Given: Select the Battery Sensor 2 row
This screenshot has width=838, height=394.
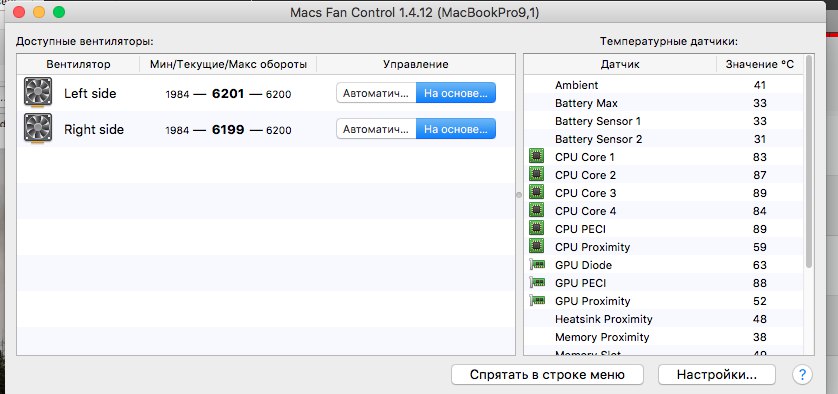Looking at the screenshot, I should [663, 139].
